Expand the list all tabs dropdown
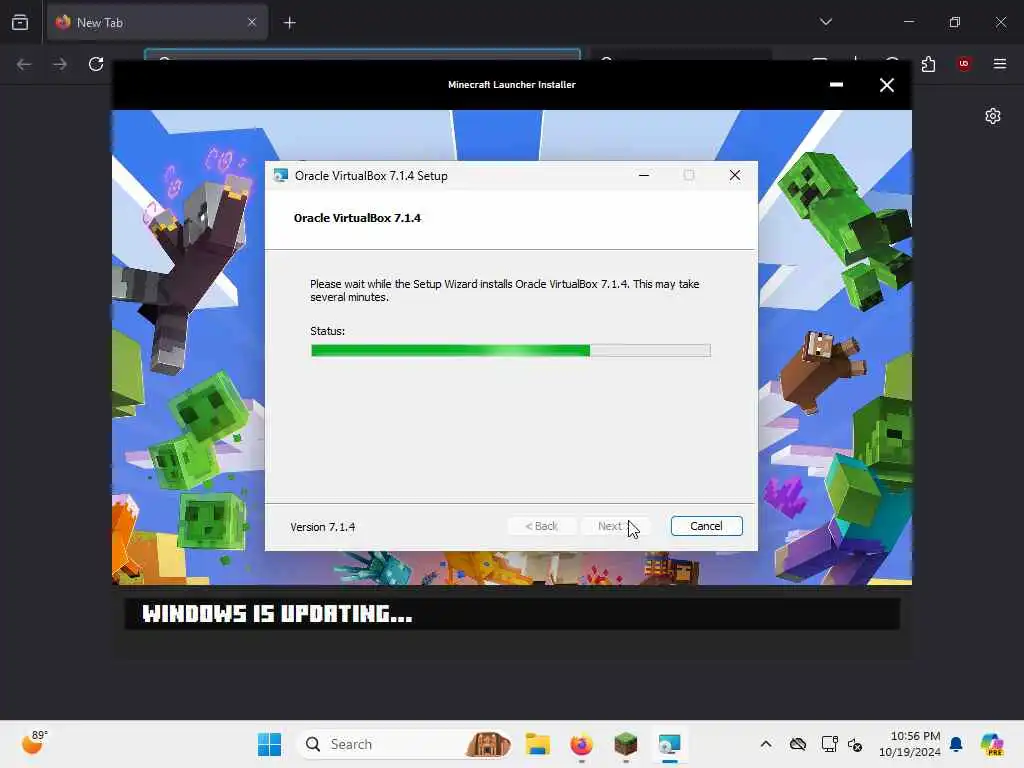Viewport: 1024px width, 768px height. point(826,22)
